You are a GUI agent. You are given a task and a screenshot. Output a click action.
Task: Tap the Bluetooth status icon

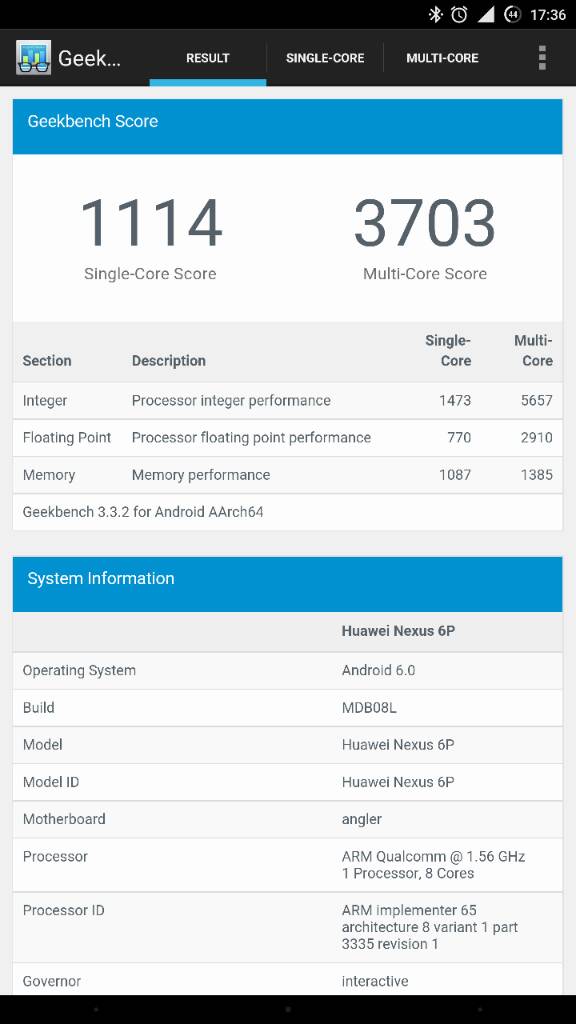[435, 14]
